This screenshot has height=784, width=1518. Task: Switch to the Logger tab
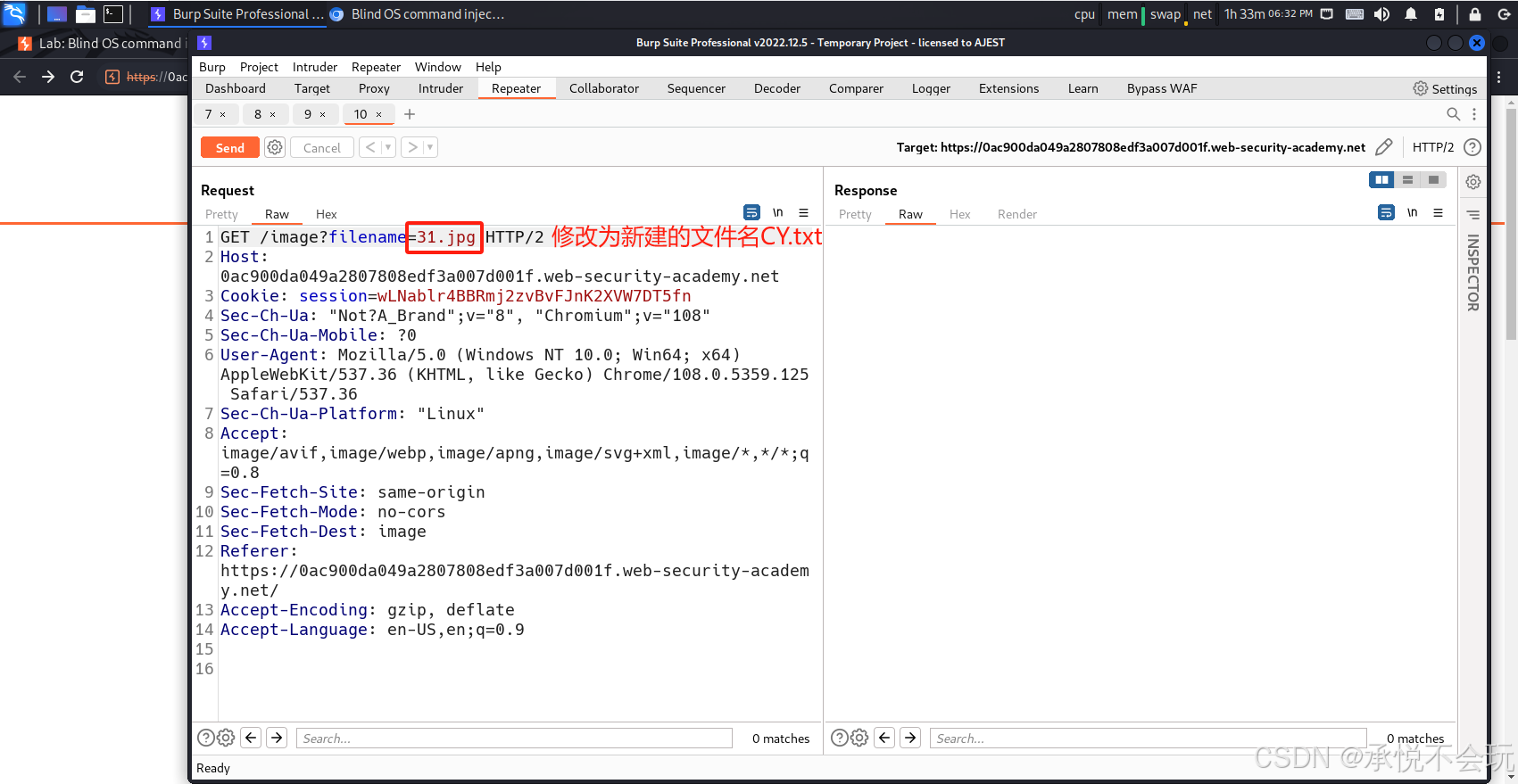tap(931, 88)
